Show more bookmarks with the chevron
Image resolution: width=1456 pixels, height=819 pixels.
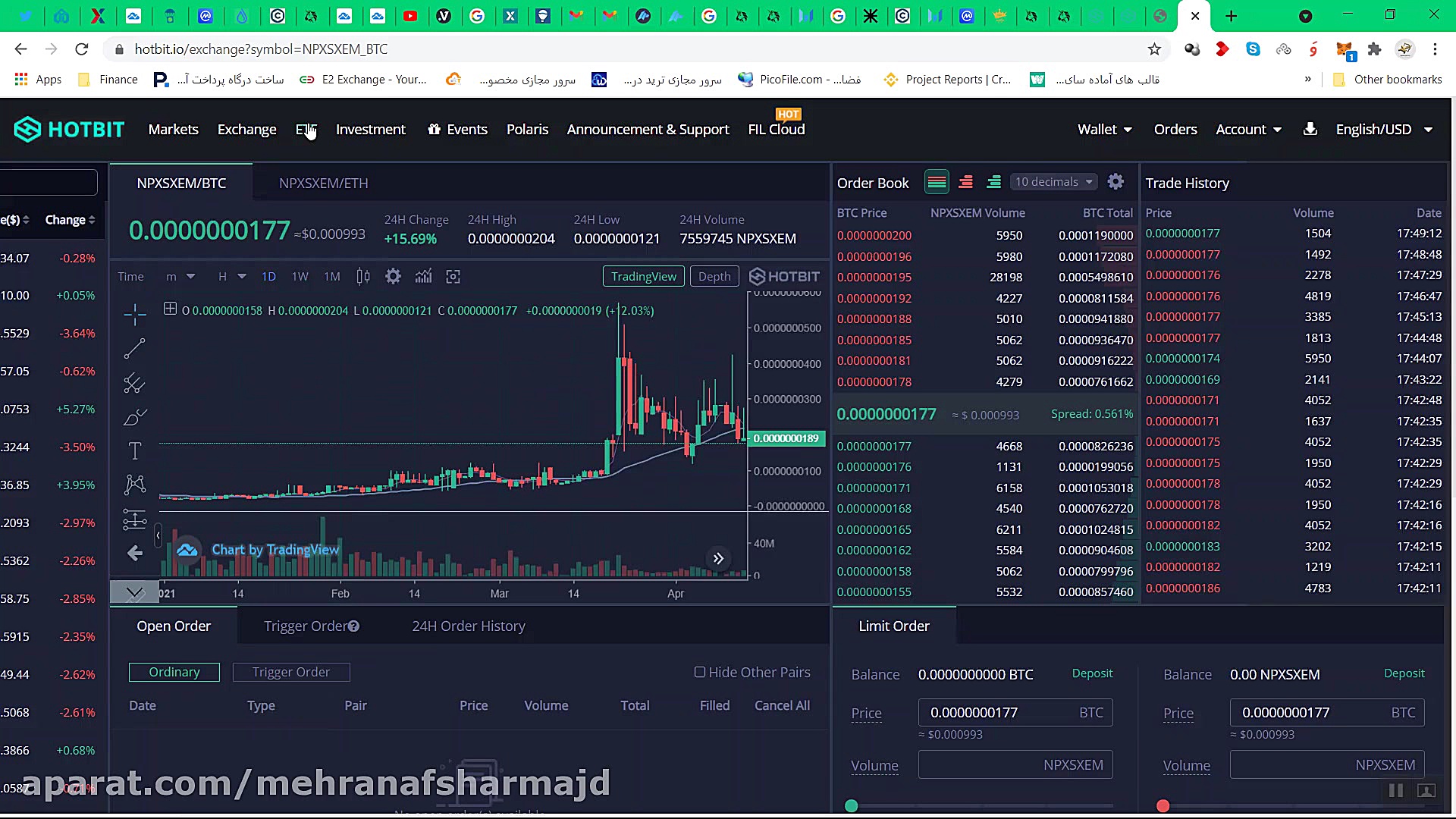[x=1307, y=80]
